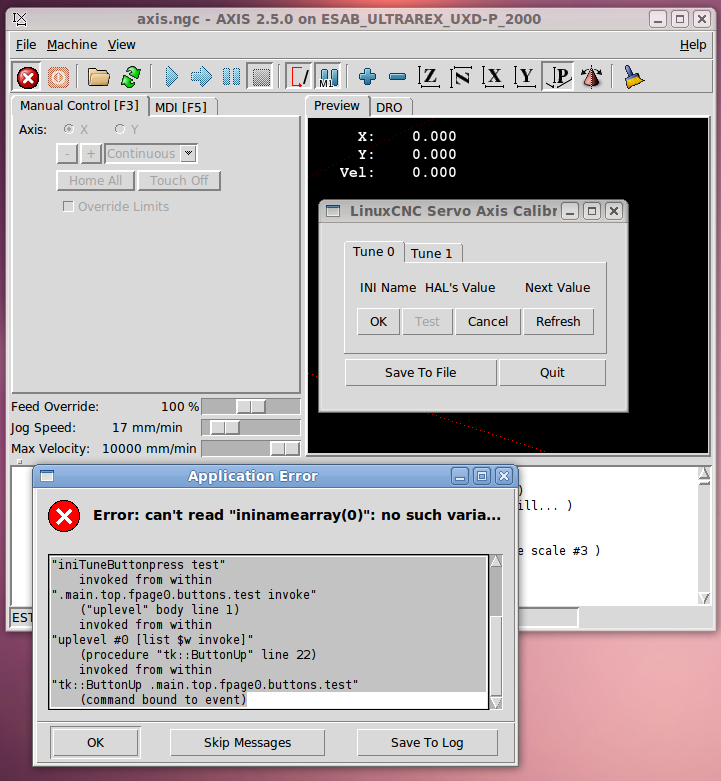Click OK in Servo Axis Calibration window
This screenshot has width=721, height=781.
(378, 322)
